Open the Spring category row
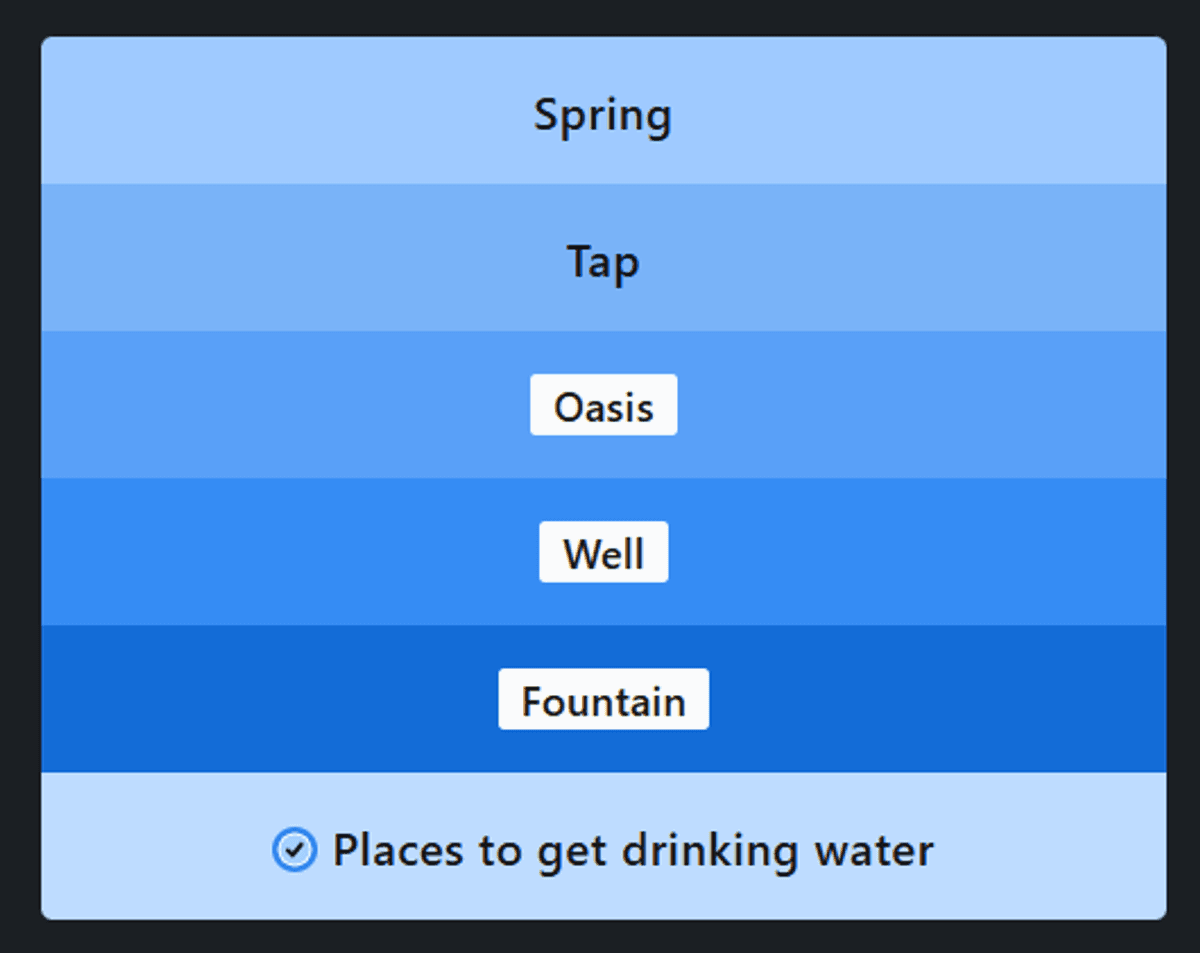1200x953 pixels. (x=900, y=112)
